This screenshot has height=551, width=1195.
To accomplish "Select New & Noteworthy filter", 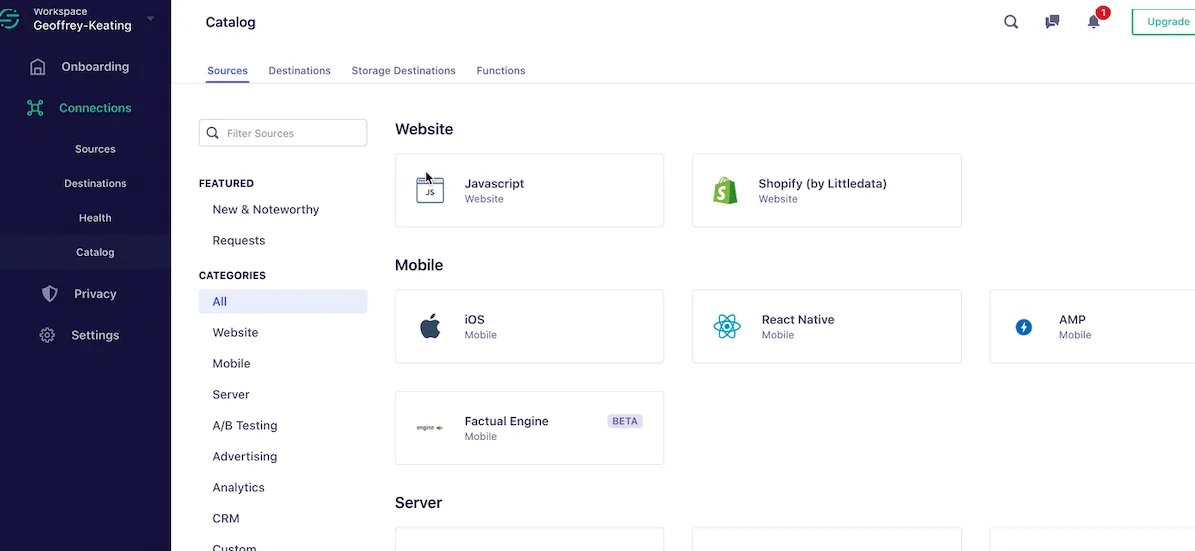I will [266, 210].
